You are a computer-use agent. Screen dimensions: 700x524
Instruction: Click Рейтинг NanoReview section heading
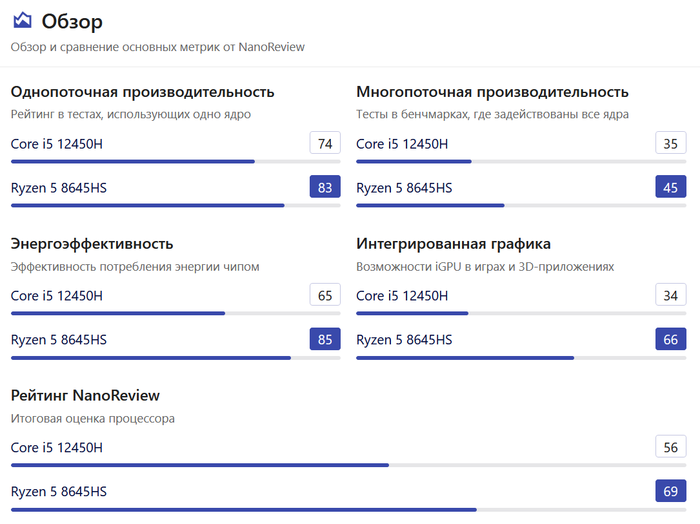(x=85, y=396)
